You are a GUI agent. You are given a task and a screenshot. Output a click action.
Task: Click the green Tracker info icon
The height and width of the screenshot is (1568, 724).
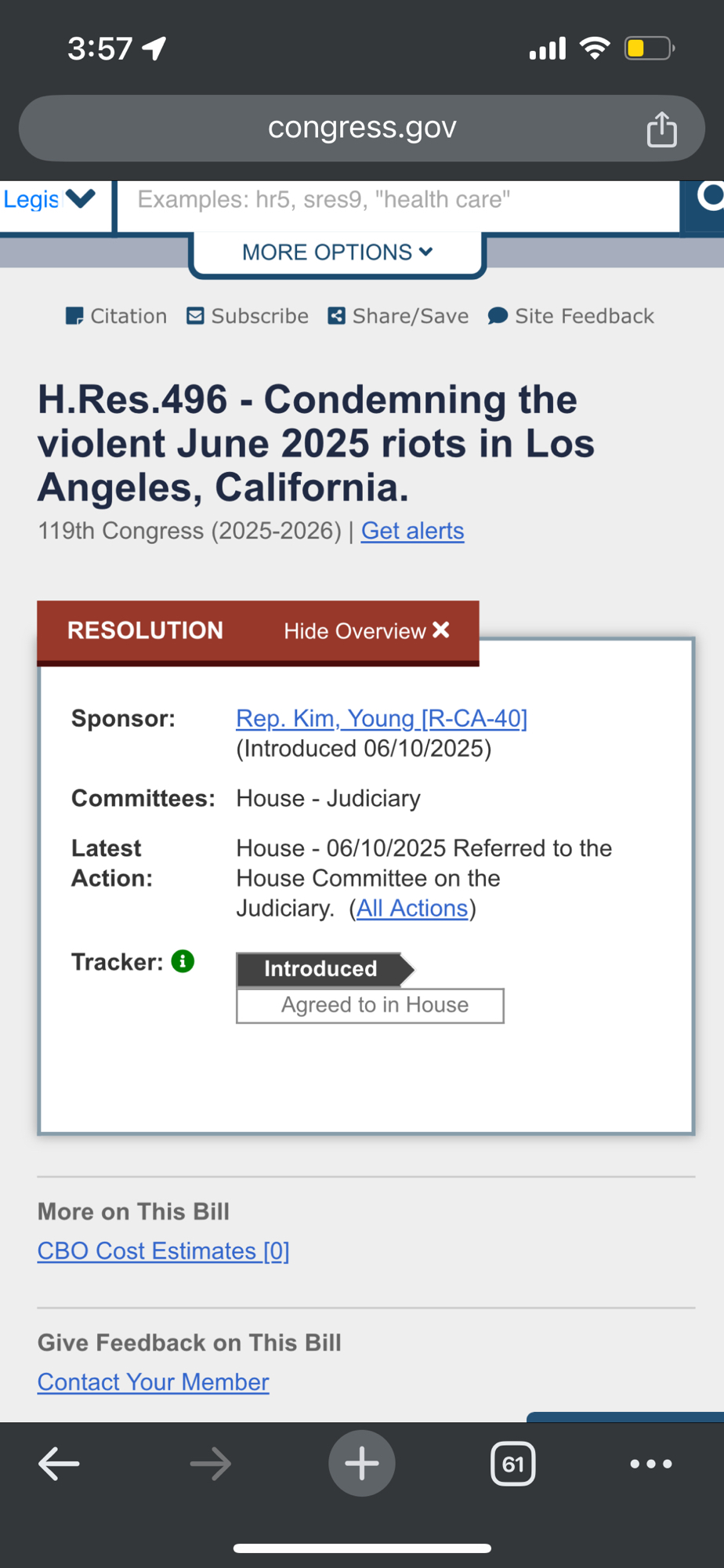pyautogui.click(x=183, y=961)
